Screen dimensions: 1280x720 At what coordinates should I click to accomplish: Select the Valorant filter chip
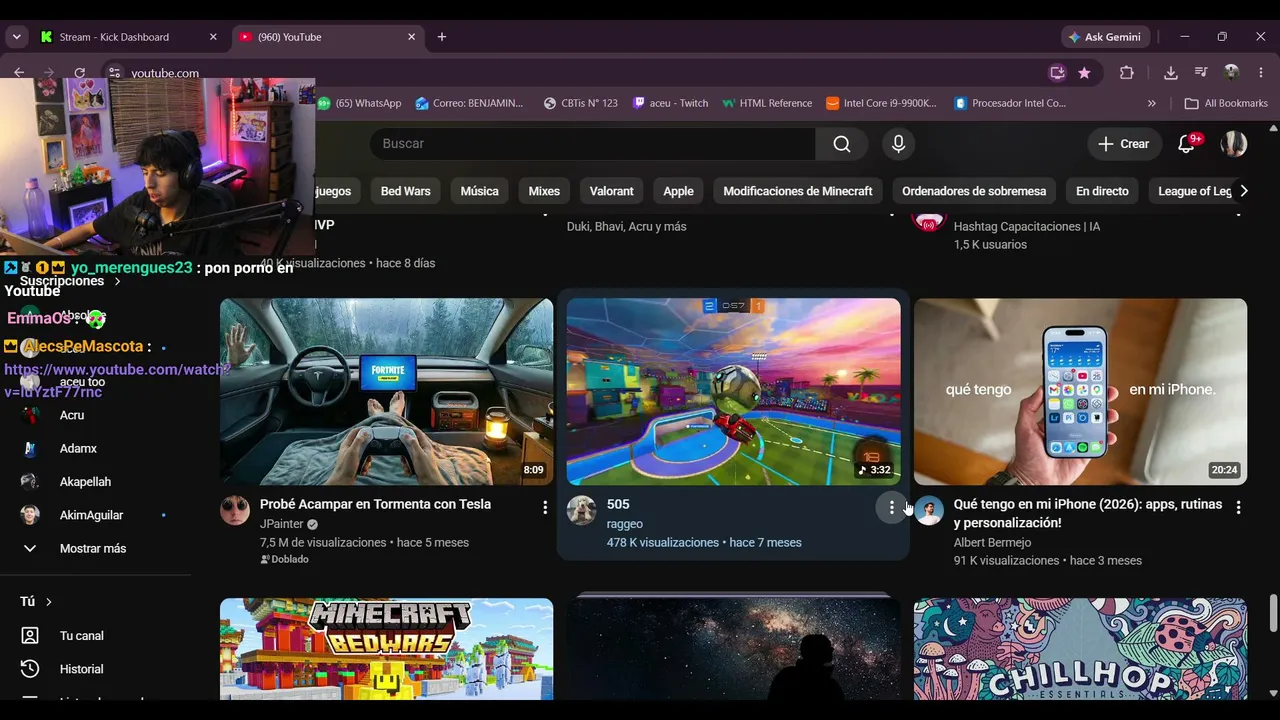coord(612,191)
